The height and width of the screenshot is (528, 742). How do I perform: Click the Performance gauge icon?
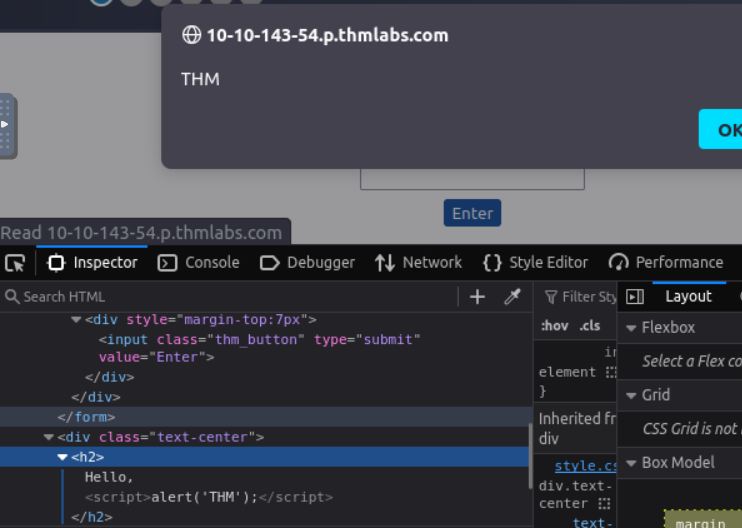(x=618, y=263)
